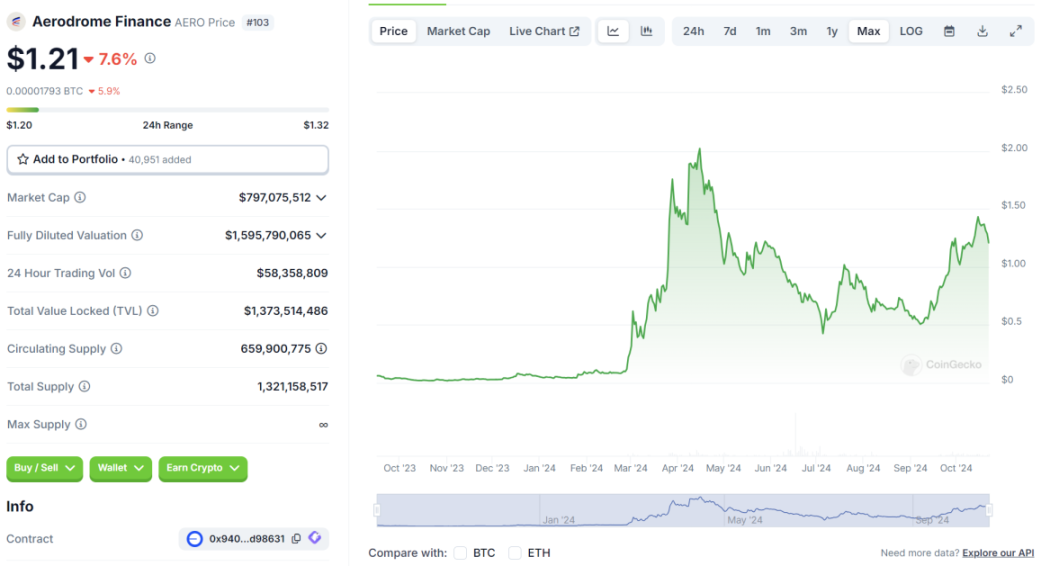Open the price change info icon beside 7.6%
1041x566 pixels.
150,58
